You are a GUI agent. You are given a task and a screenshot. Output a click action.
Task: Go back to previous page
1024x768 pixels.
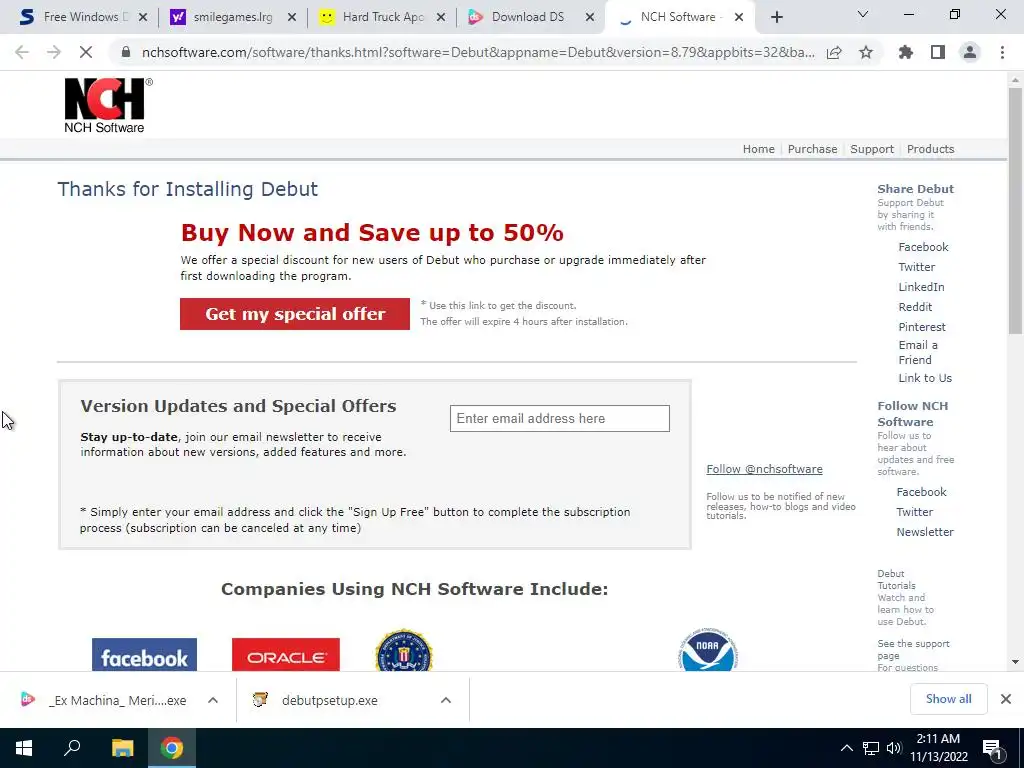(x=22, y=52)
